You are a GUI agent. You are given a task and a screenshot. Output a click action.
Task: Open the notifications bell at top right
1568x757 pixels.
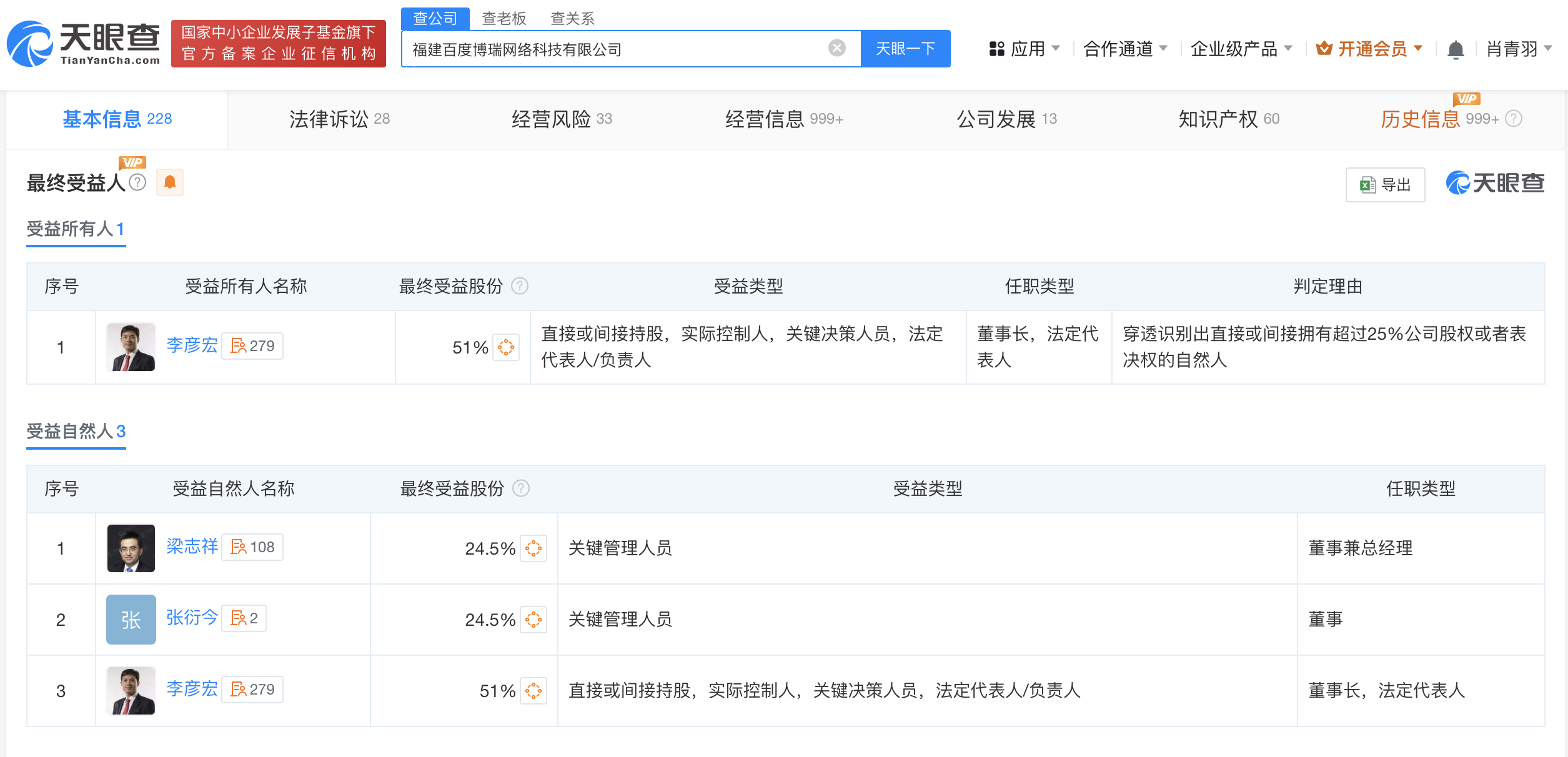pos(1456,49)
